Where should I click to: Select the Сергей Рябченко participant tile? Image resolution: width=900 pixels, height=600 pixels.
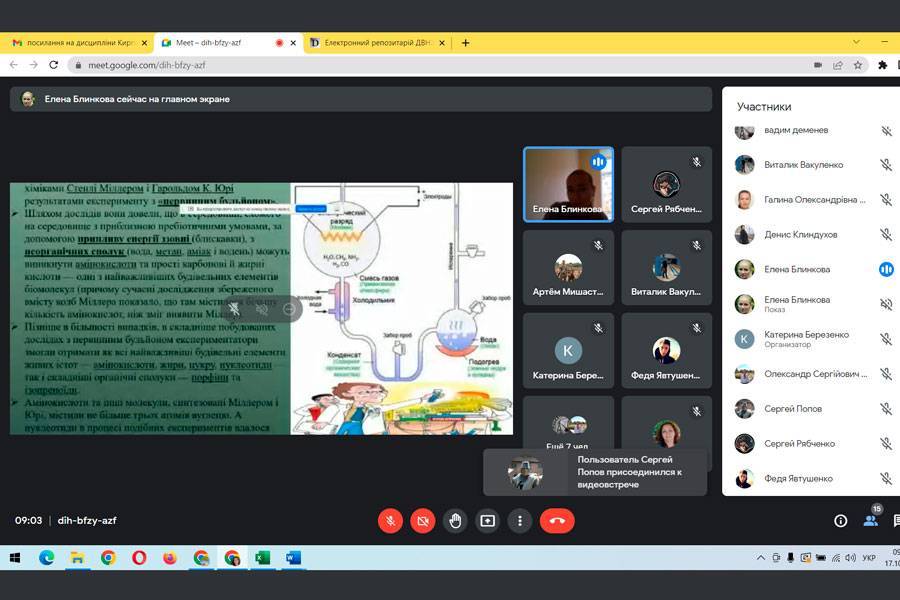click(666, 184)
